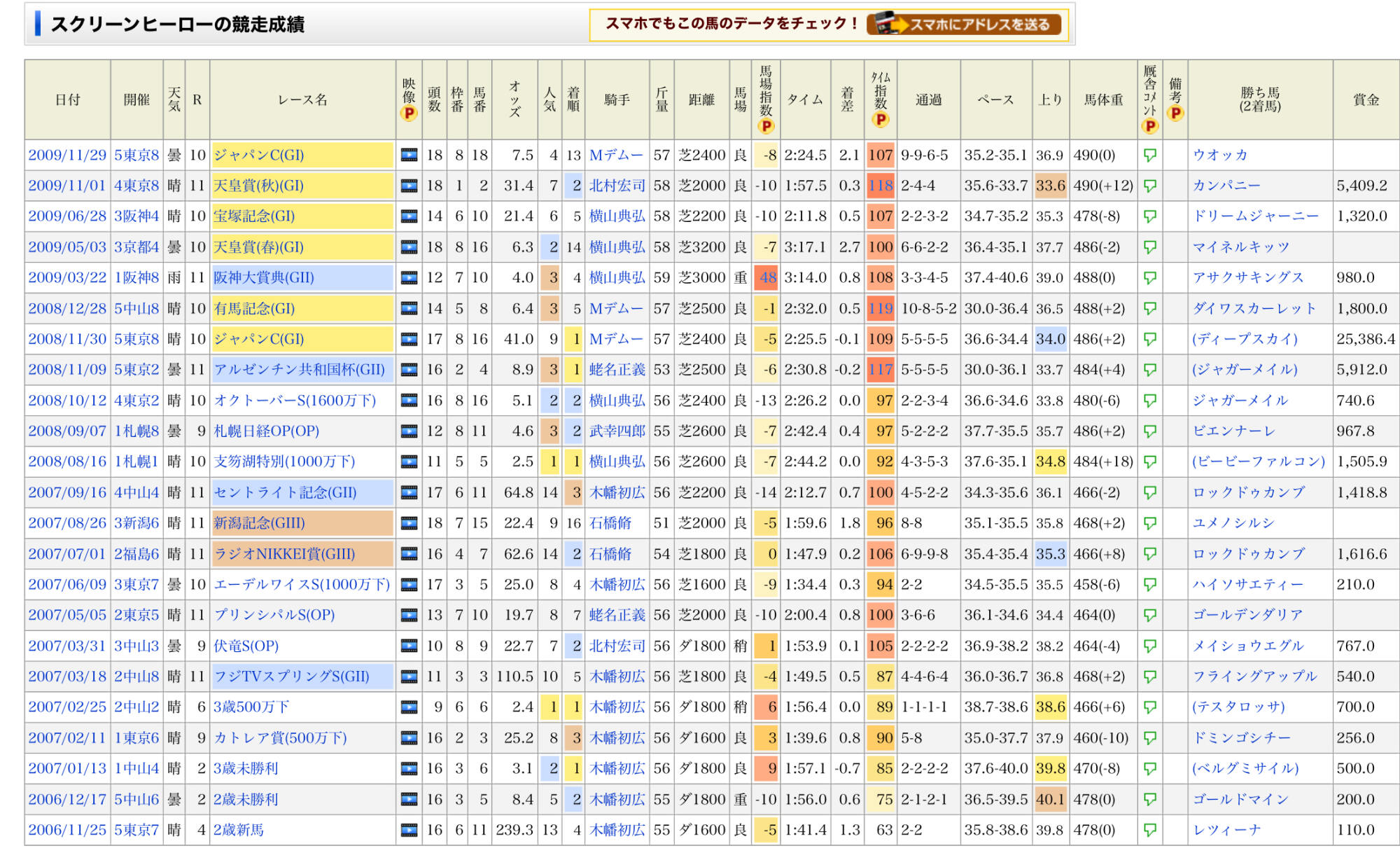Open horse link ドリームジャーニー

click(1255, 216)
